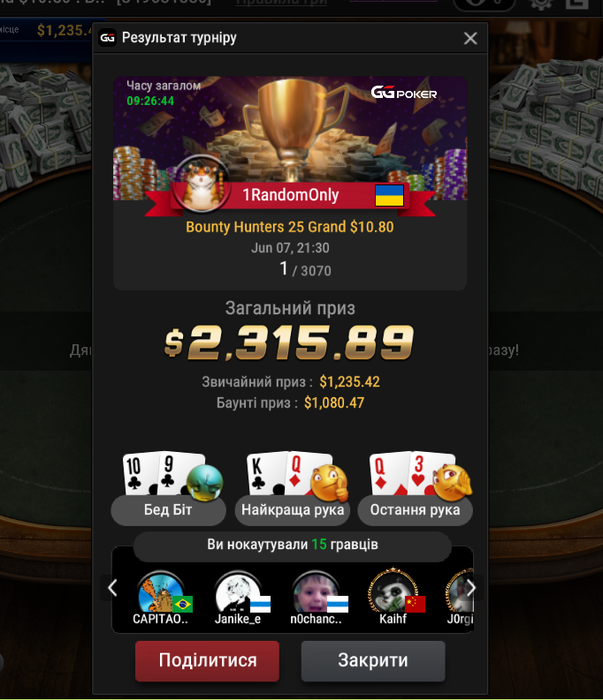Select the Остання рука hand badge
The width and height of the screenshot is (603, 700).
pos(415,510)
